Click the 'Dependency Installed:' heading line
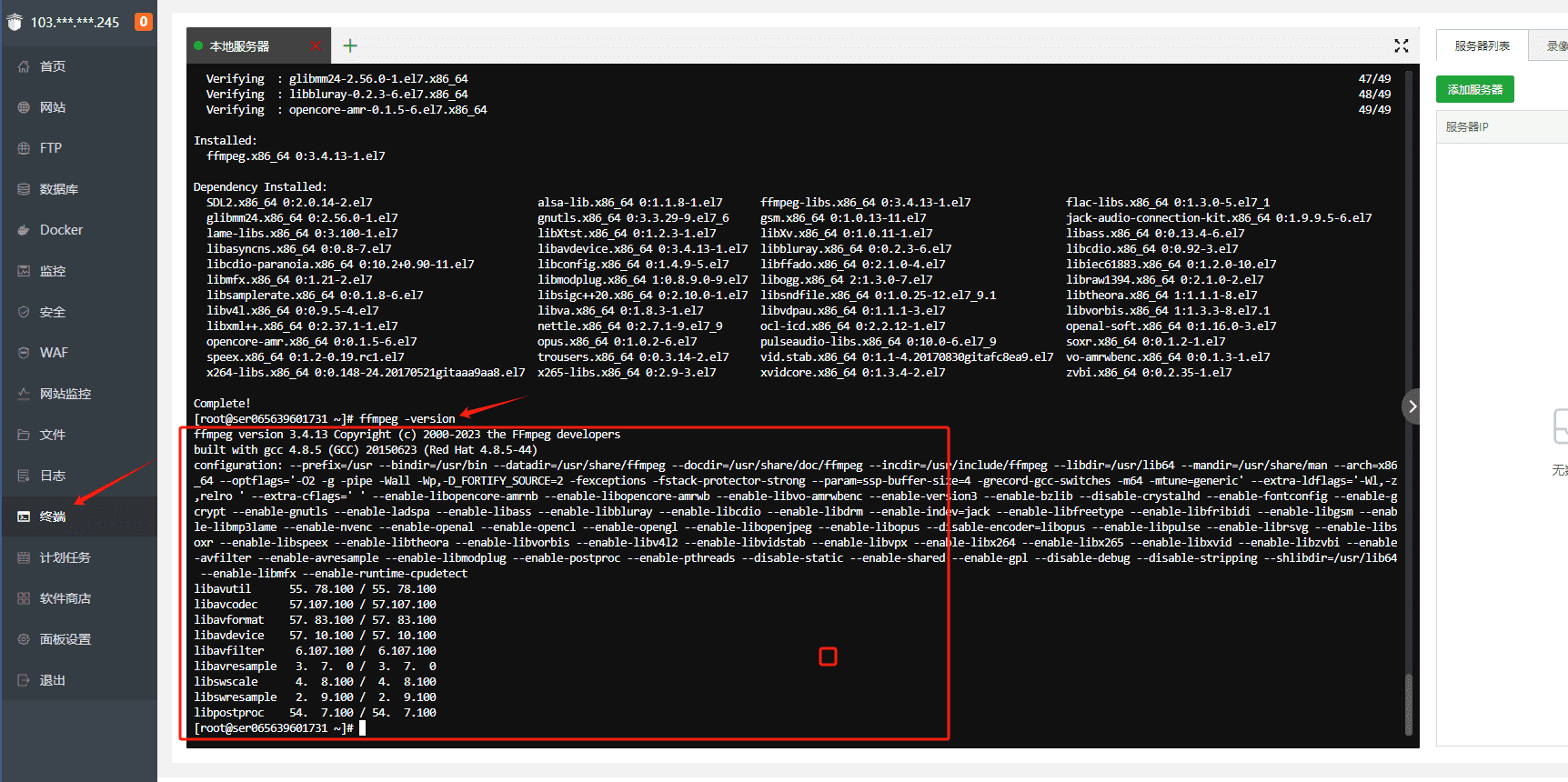 coord(259,187)
